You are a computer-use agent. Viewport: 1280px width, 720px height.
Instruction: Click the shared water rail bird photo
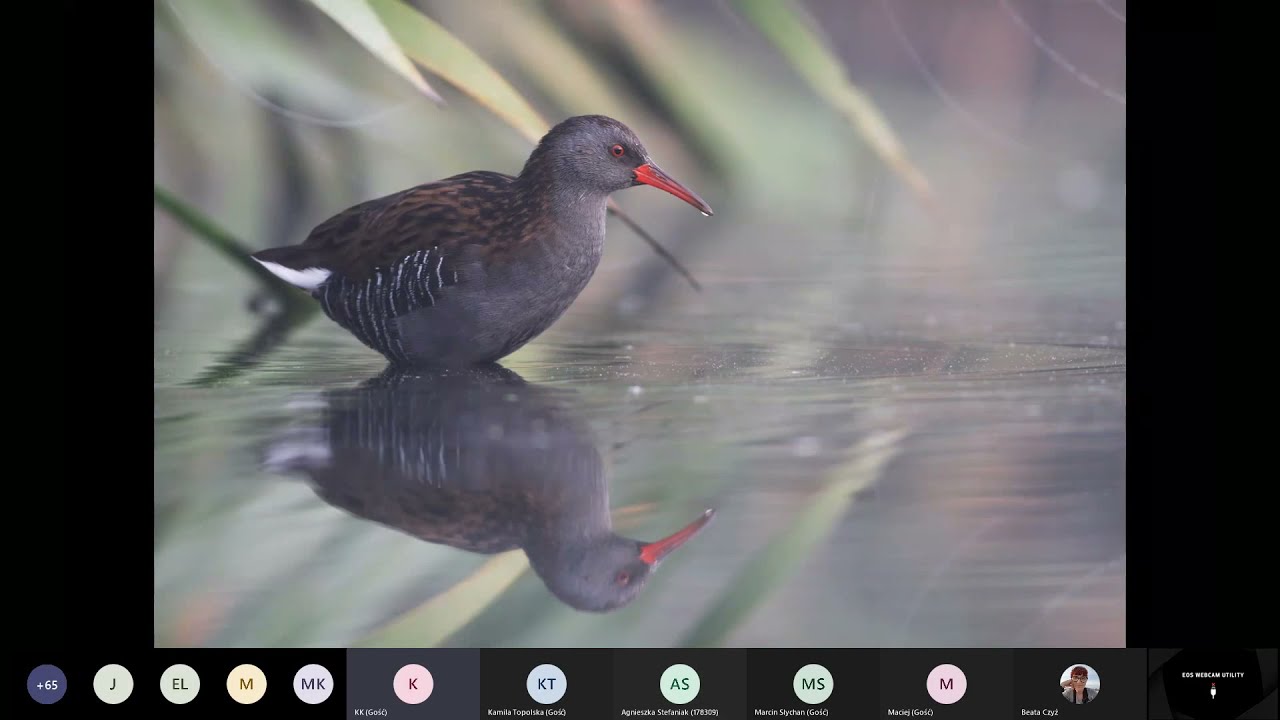(640, 323)
